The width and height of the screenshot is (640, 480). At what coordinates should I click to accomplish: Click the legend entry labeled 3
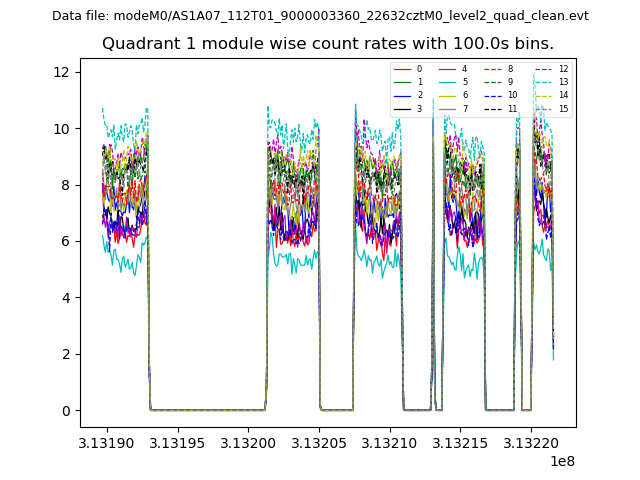(419, 108)
